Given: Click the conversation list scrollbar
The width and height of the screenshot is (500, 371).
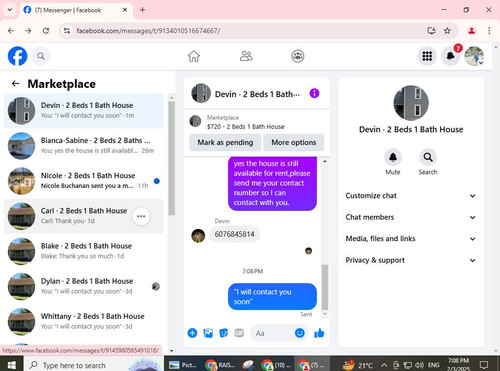Looking at the screenshot, I should (x=172, y=158).
